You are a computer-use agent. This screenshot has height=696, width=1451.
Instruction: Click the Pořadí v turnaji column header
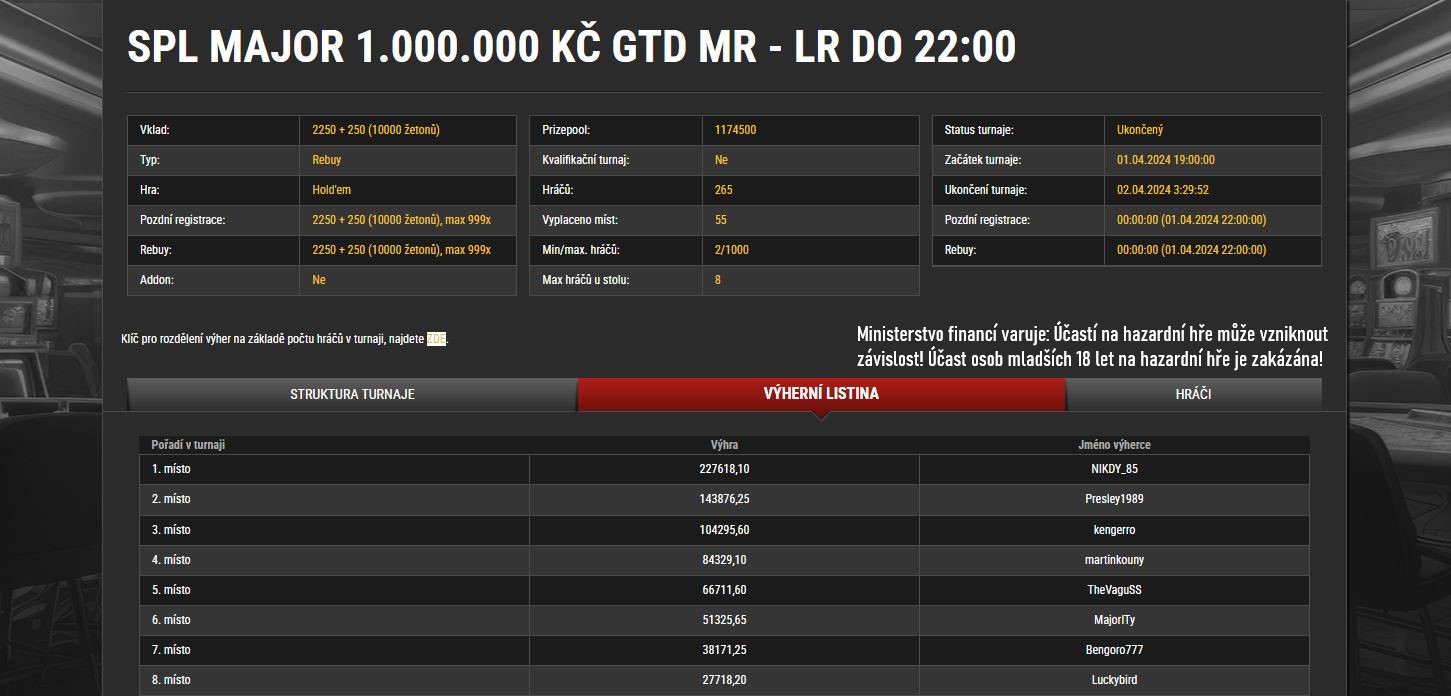pos(188,445)
